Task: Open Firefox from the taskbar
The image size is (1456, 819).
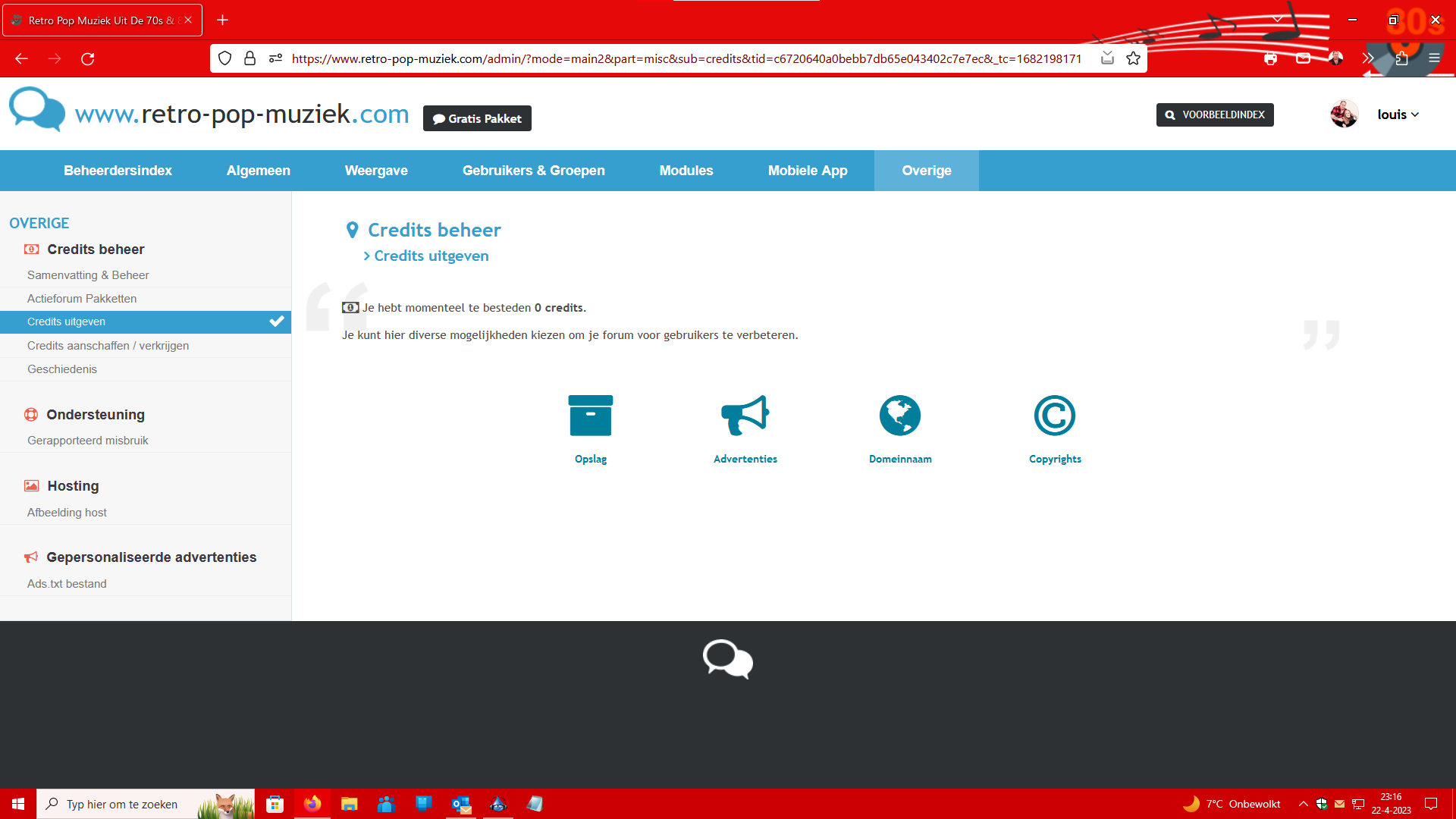Action: pyautogui.click(x=312, y=804)
